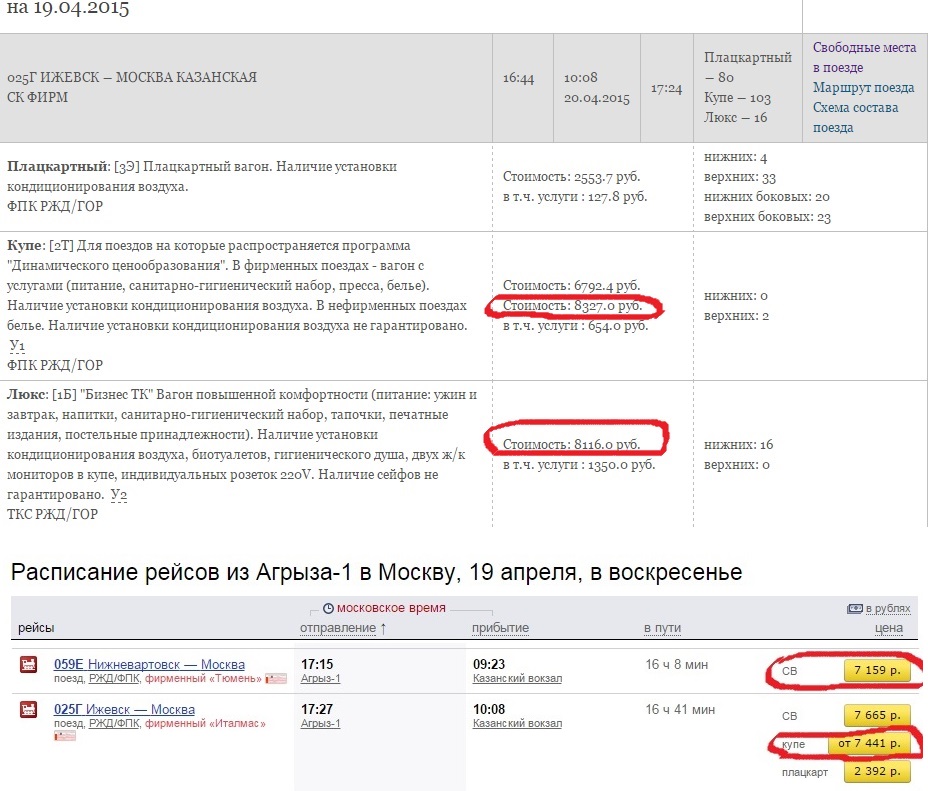Click the У1 abbreviation in Купе description
Viewport: 928px width, 791px height.
pos(17,346)
